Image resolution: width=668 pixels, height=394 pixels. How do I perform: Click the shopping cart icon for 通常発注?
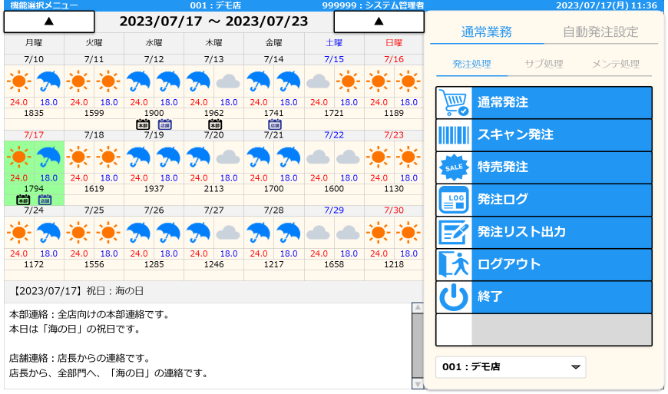[x=454, y=102]
